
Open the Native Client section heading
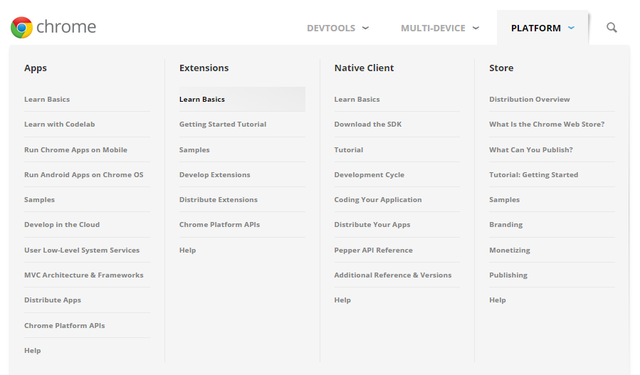[x=364, y=68]
